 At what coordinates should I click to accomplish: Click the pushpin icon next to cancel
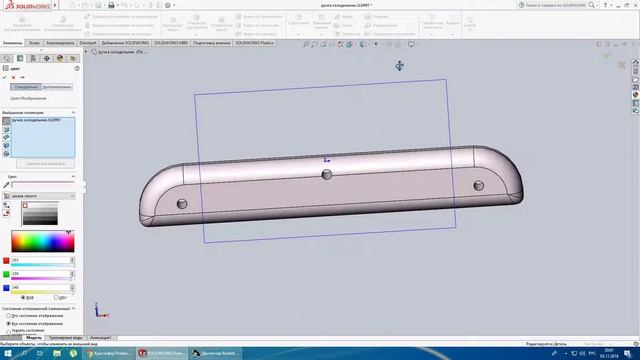[22, 77]
